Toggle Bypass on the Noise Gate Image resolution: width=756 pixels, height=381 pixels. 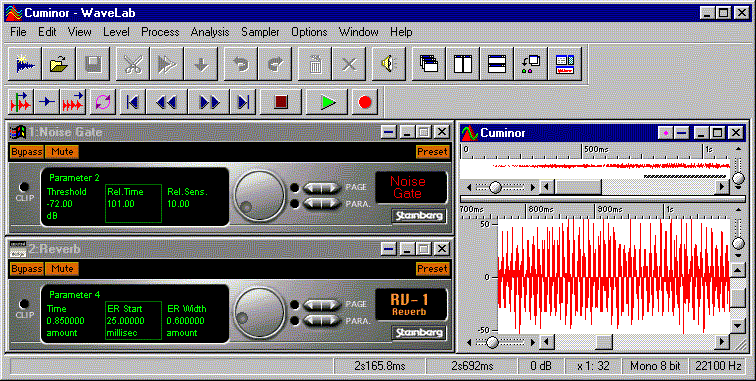[27, 152]
